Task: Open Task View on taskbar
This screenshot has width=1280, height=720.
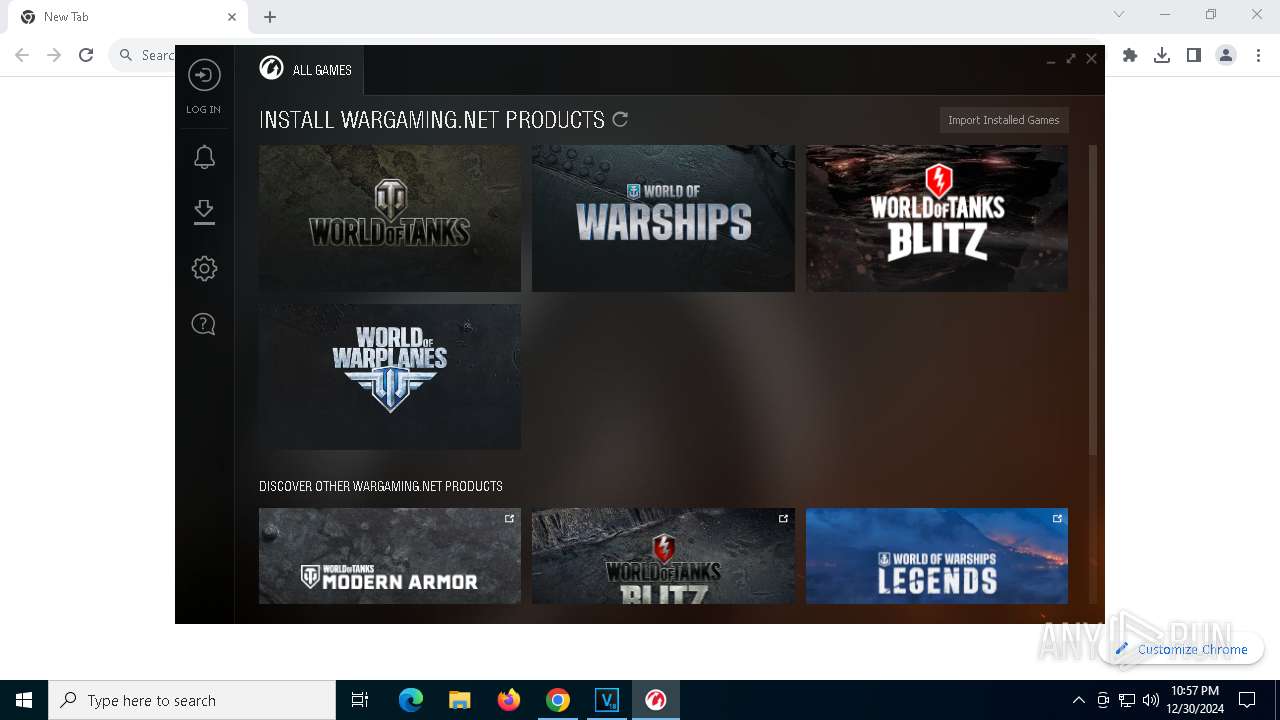Action: 360,700
